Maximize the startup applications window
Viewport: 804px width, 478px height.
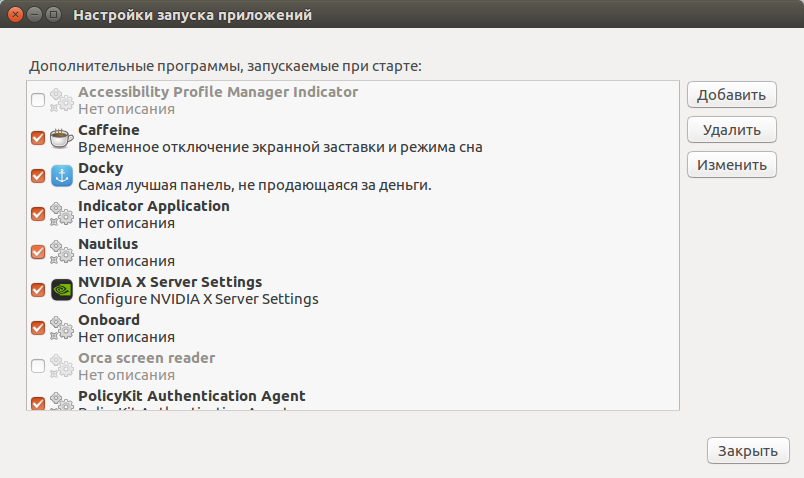coord(53,14)
